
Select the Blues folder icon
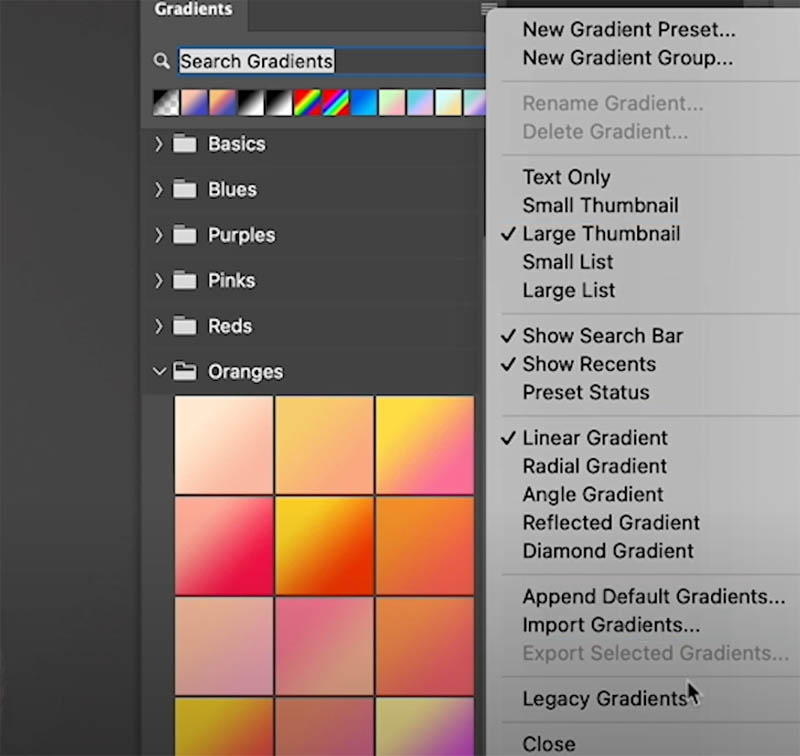(184, 189)
